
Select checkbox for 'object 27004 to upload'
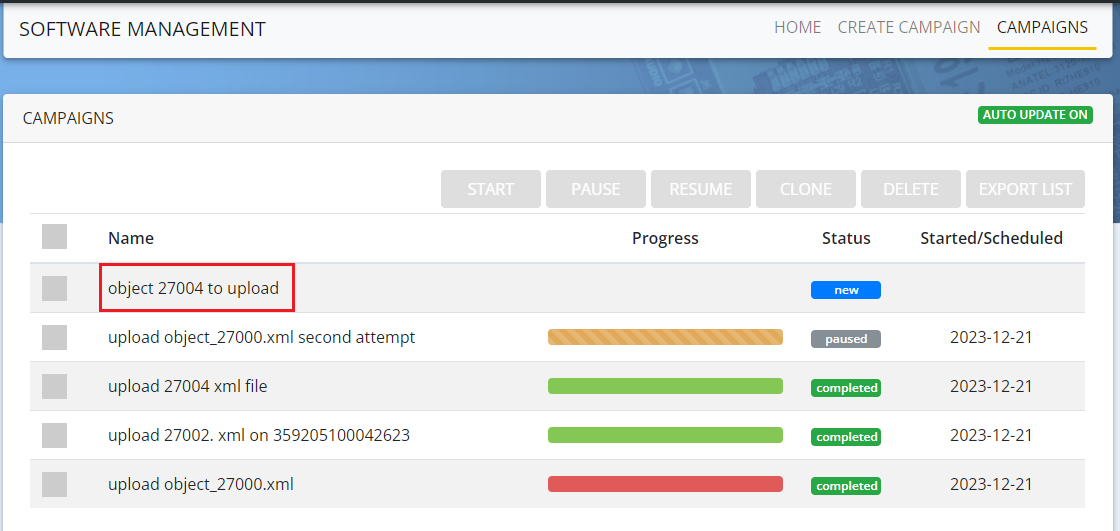pos(54,289)
